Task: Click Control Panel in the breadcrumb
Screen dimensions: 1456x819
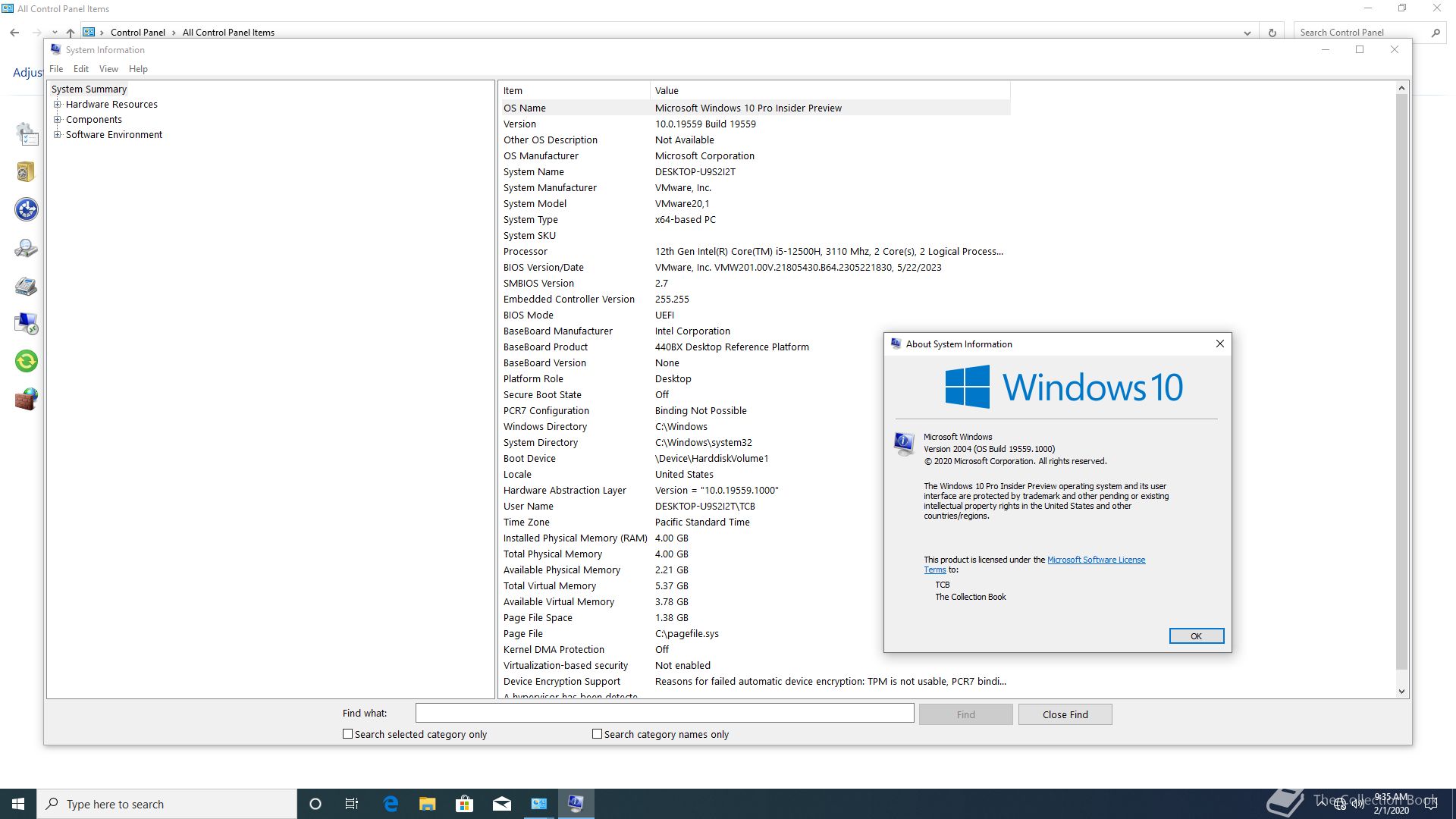Action: (138, 33)
